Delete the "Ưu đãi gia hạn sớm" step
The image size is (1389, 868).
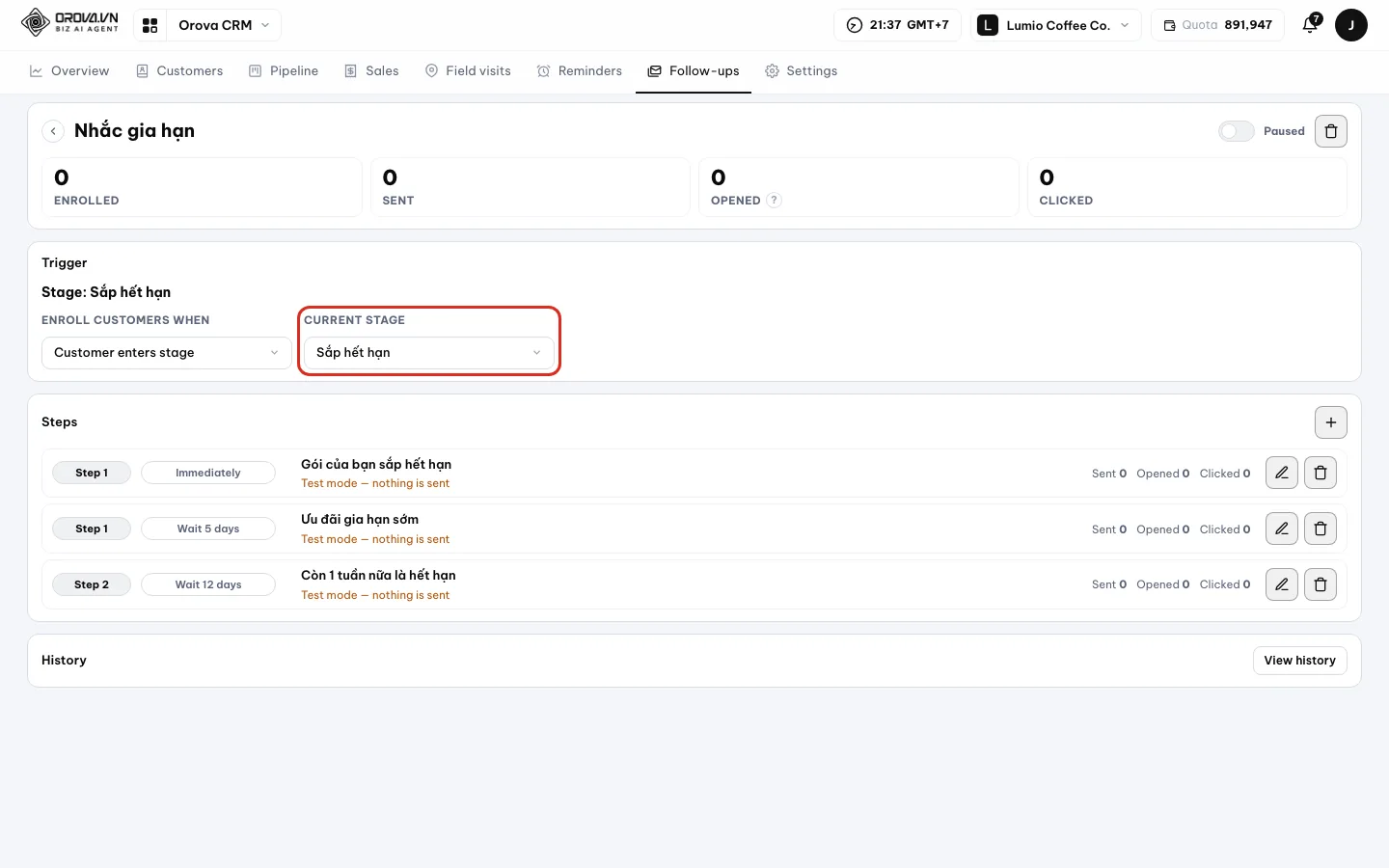click(1321, 529)
